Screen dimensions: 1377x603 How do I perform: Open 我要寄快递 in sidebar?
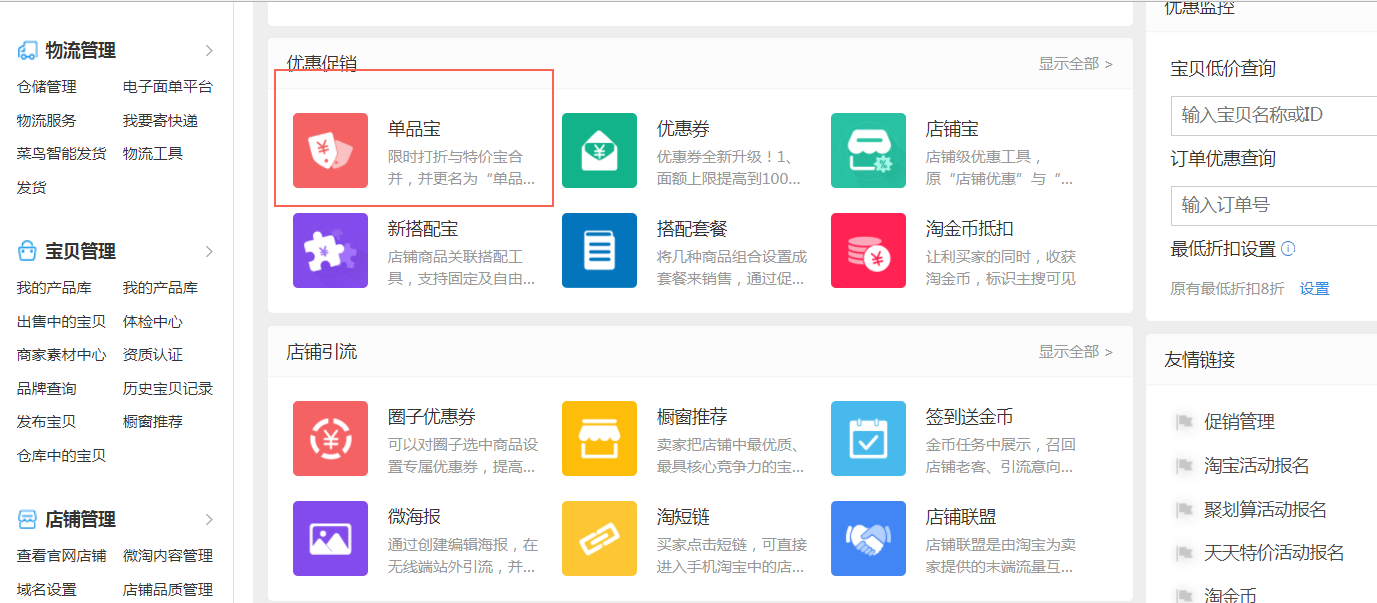[x=160, y=121]
